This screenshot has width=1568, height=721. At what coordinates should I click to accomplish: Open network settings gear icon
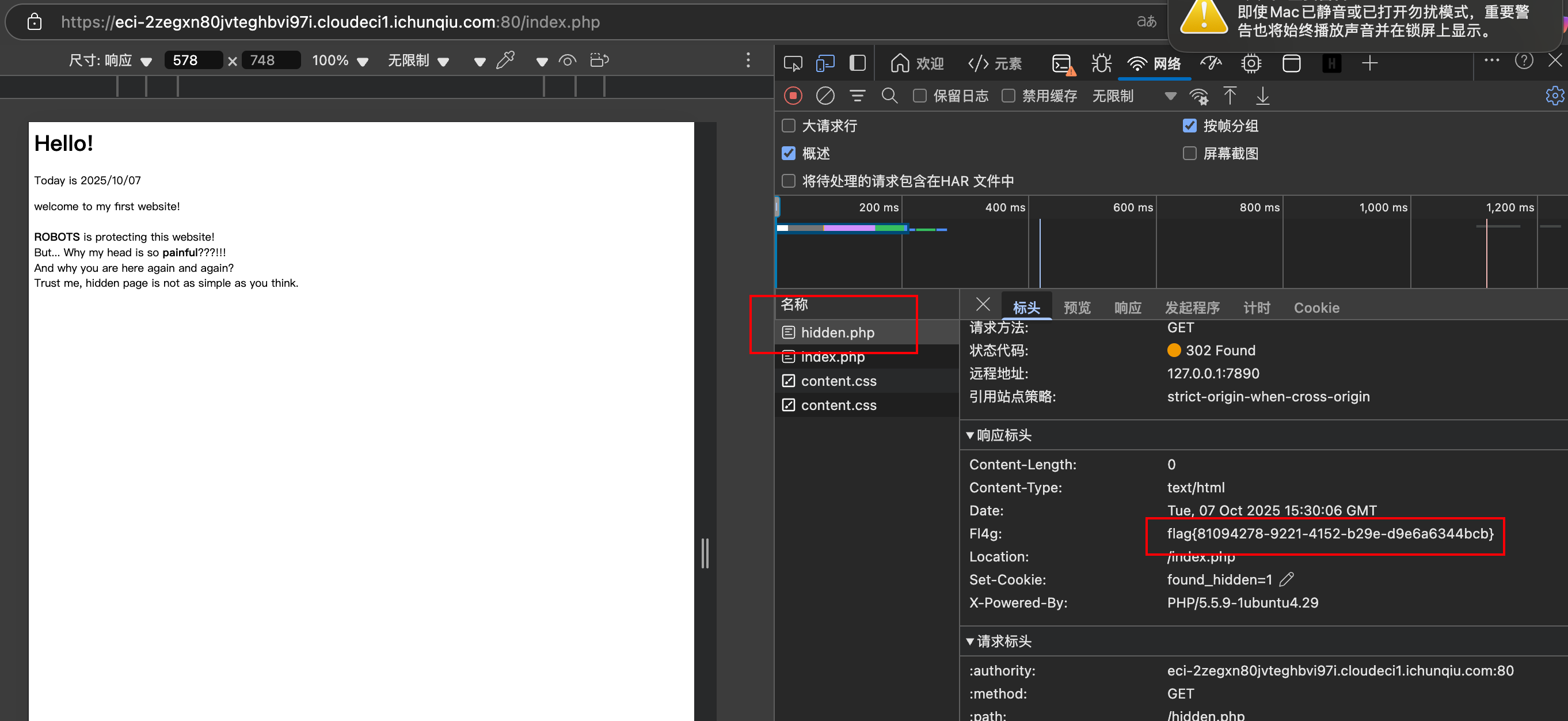click(1554, 96)
